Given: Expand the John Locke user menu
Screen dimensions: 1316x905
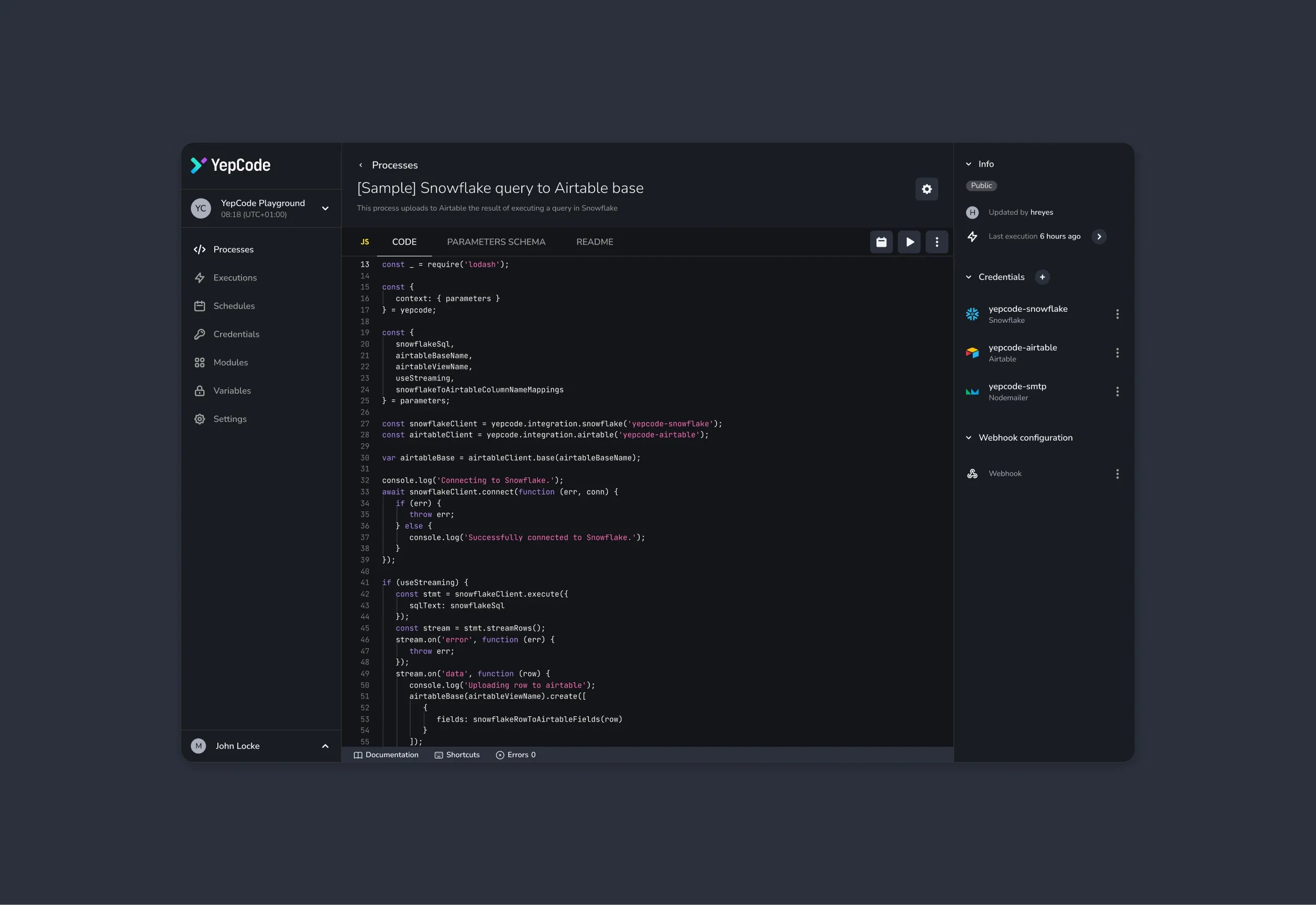Looking at the screenshot, I should point(325,746).
